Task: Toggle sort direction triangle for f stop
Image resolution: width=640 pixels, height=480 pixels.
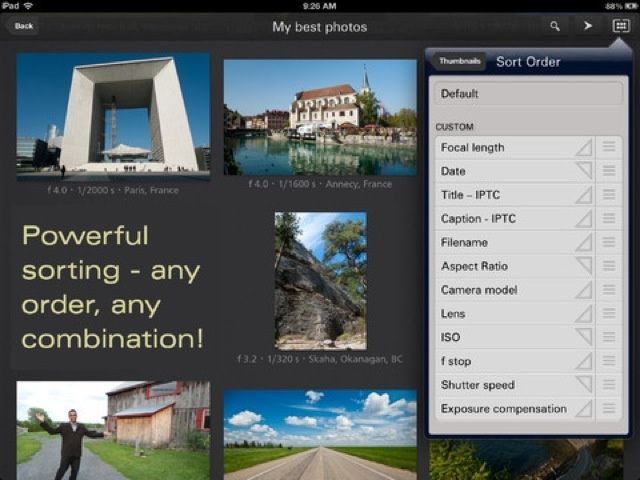Action: coord(584,361)
